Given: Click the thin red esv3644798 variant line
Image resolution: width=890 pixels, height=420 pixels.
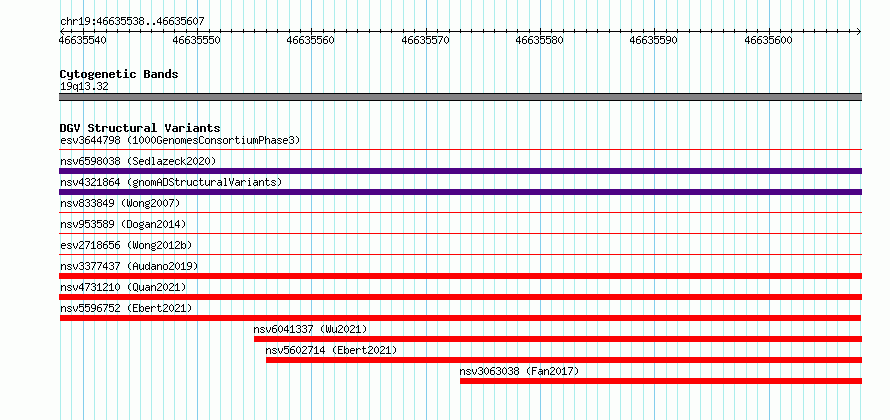Looking at the screenshot, I should pyautogui.click(x=460, y=150).
